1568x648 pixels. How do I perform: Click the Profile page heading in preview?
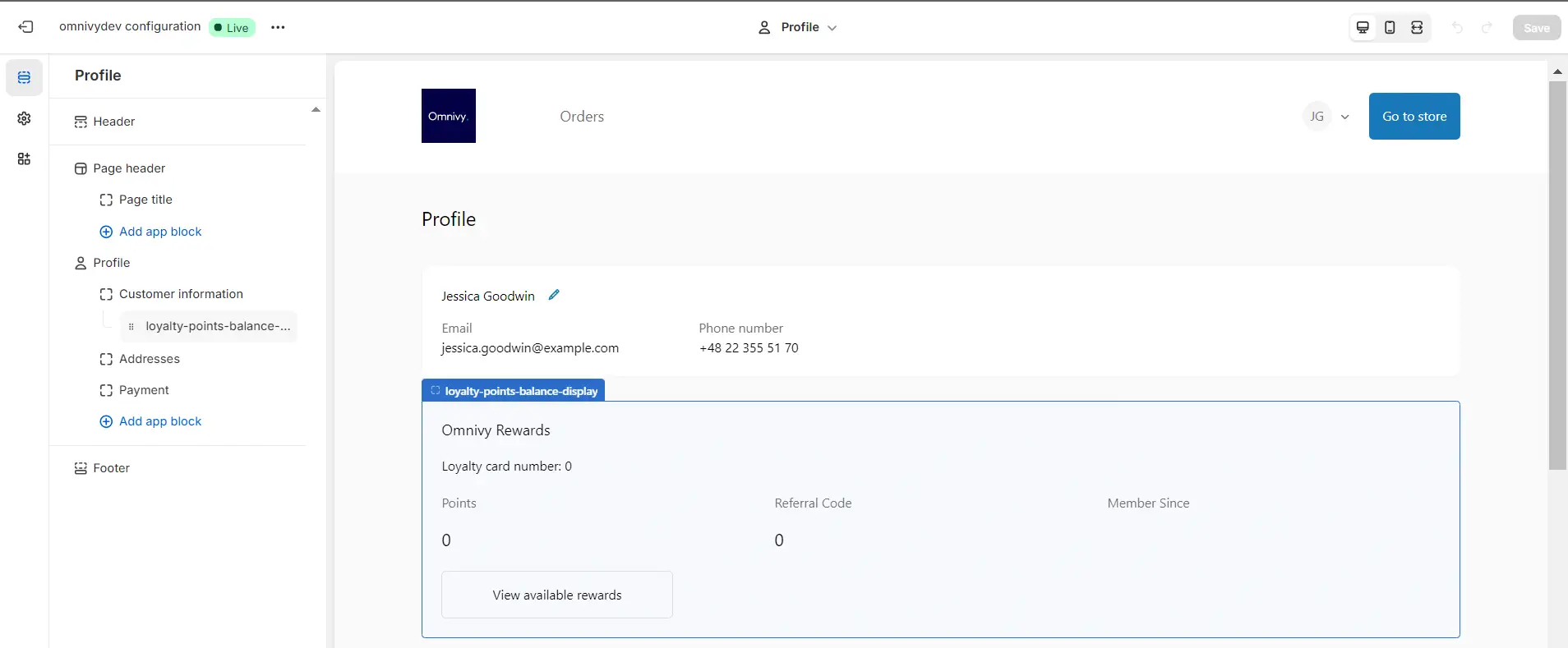tap(449, 219)
